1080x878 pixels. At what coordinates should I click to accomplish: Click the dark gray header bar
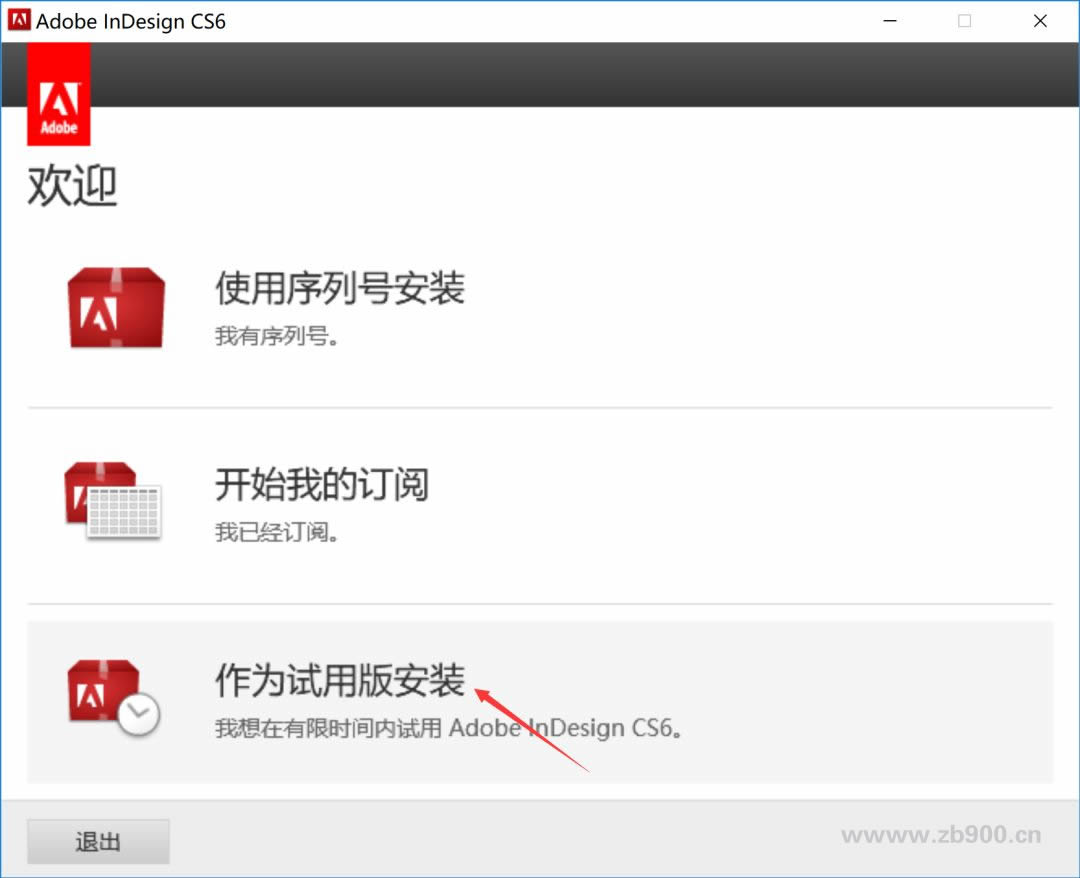click(580, 75)
